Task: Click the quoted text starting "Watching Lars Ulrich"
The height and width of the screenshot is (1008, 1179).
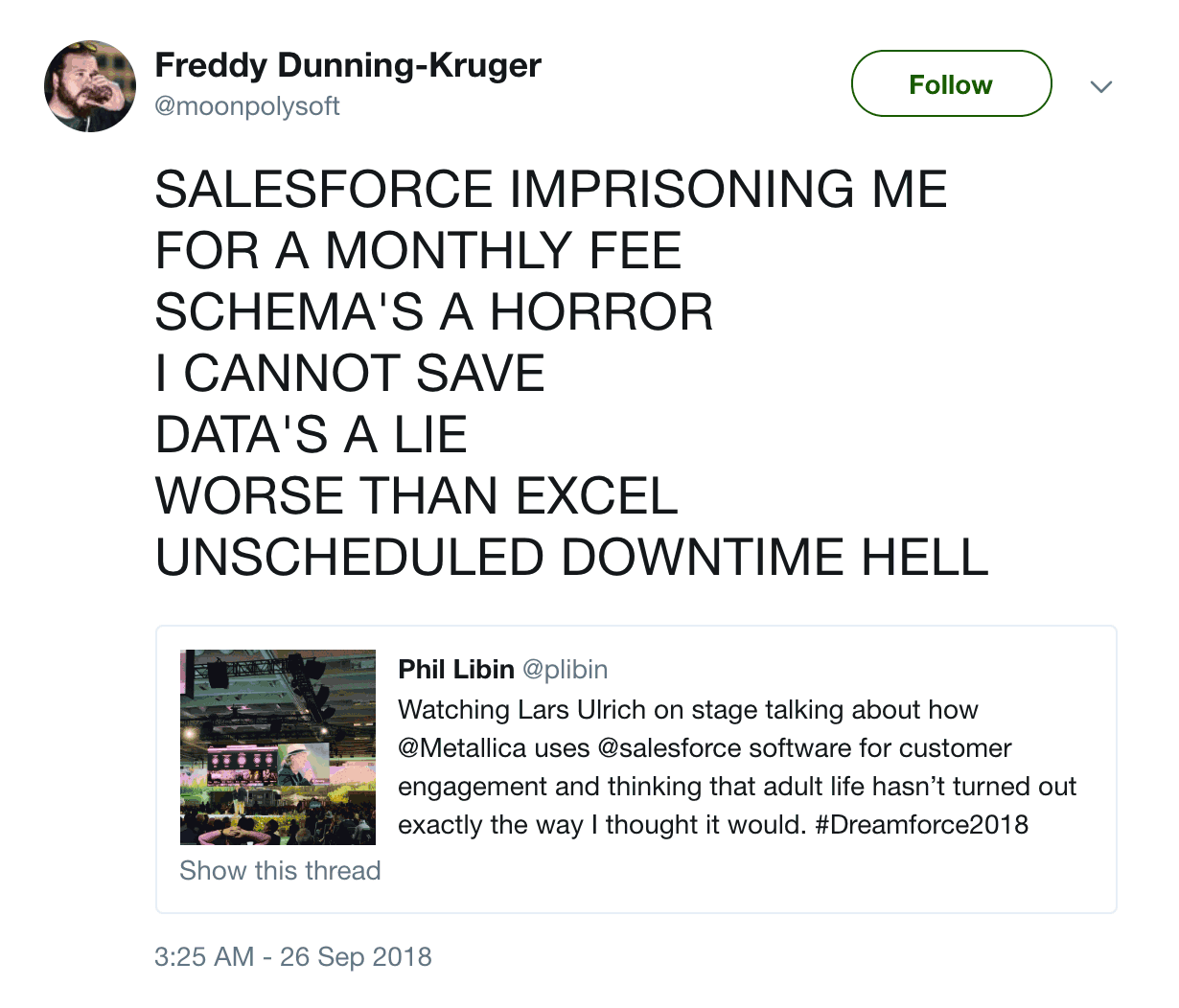Action: click(x=687, y=710)
